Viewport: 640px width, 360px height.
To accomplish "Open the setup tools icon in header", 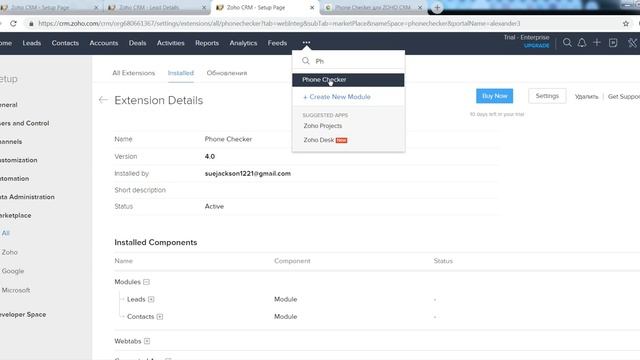I will (x=632, y=42).
